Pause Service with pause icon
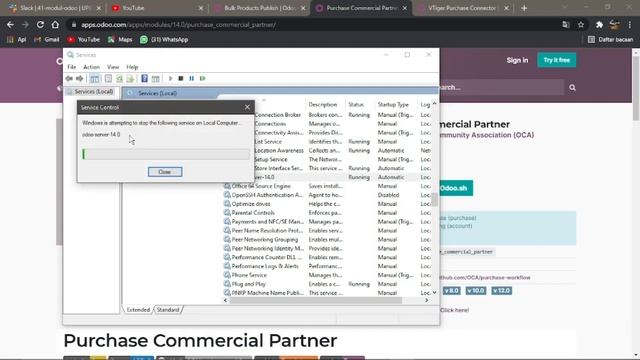This screenshot has height=360, width=640. 191,78
